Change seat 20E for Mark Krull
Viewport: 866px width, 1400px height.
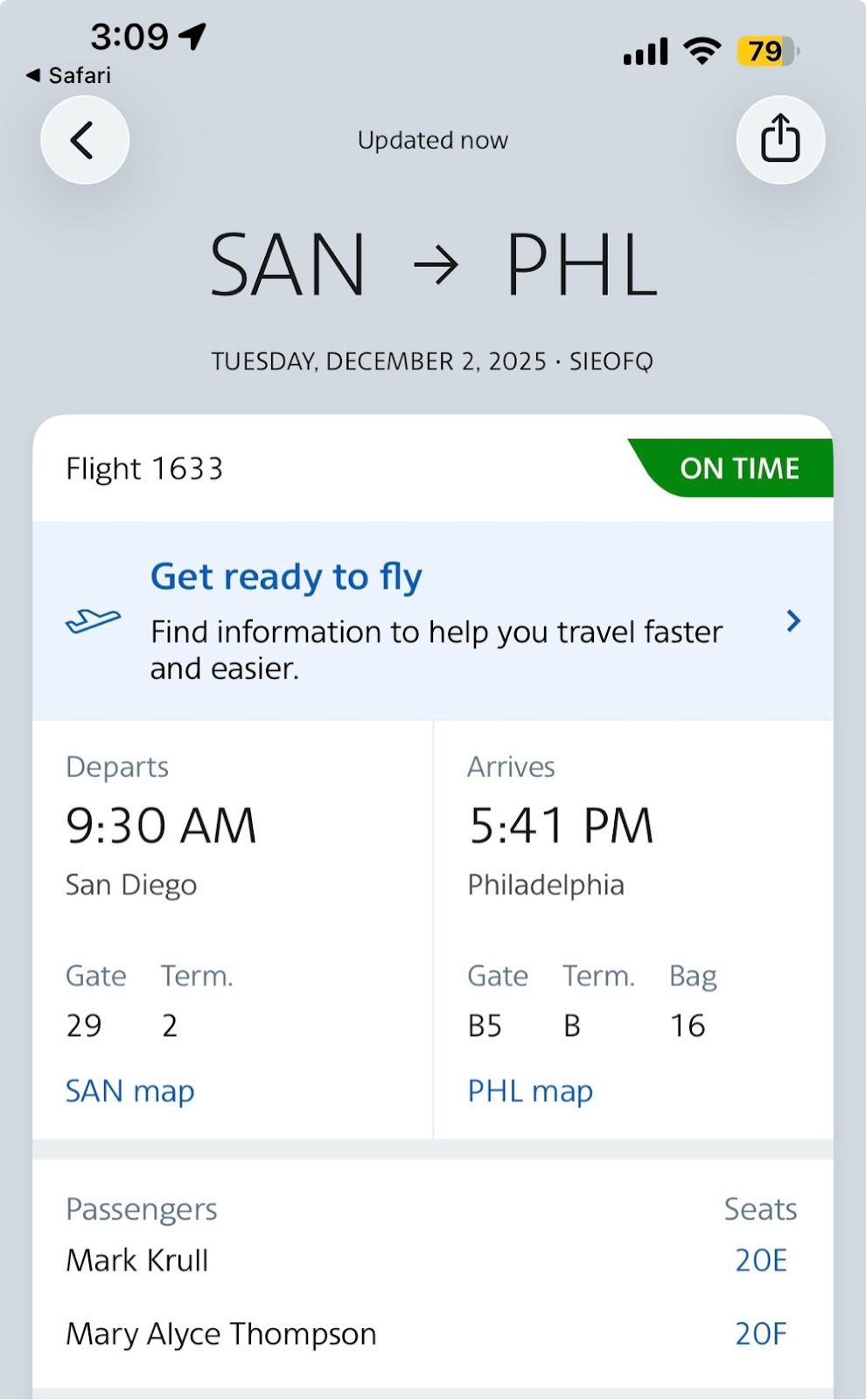click(760, 1260)
